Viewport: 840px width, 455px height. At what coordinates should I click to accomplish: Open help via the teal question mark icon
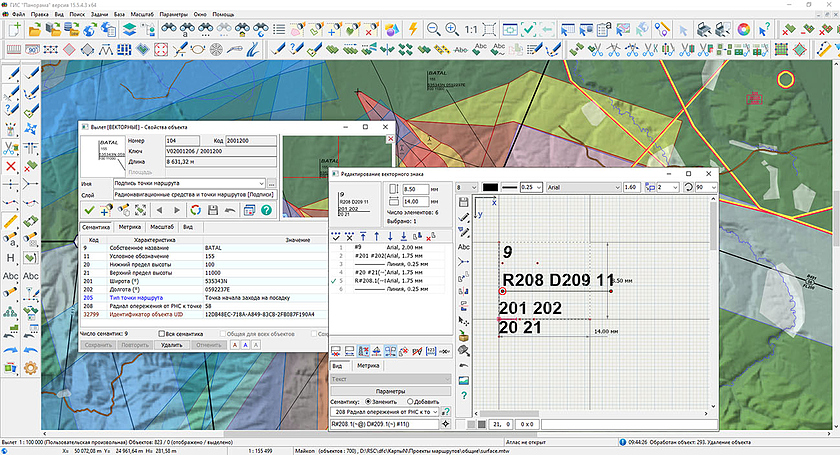pyautogui.click(x=266, y=210)
